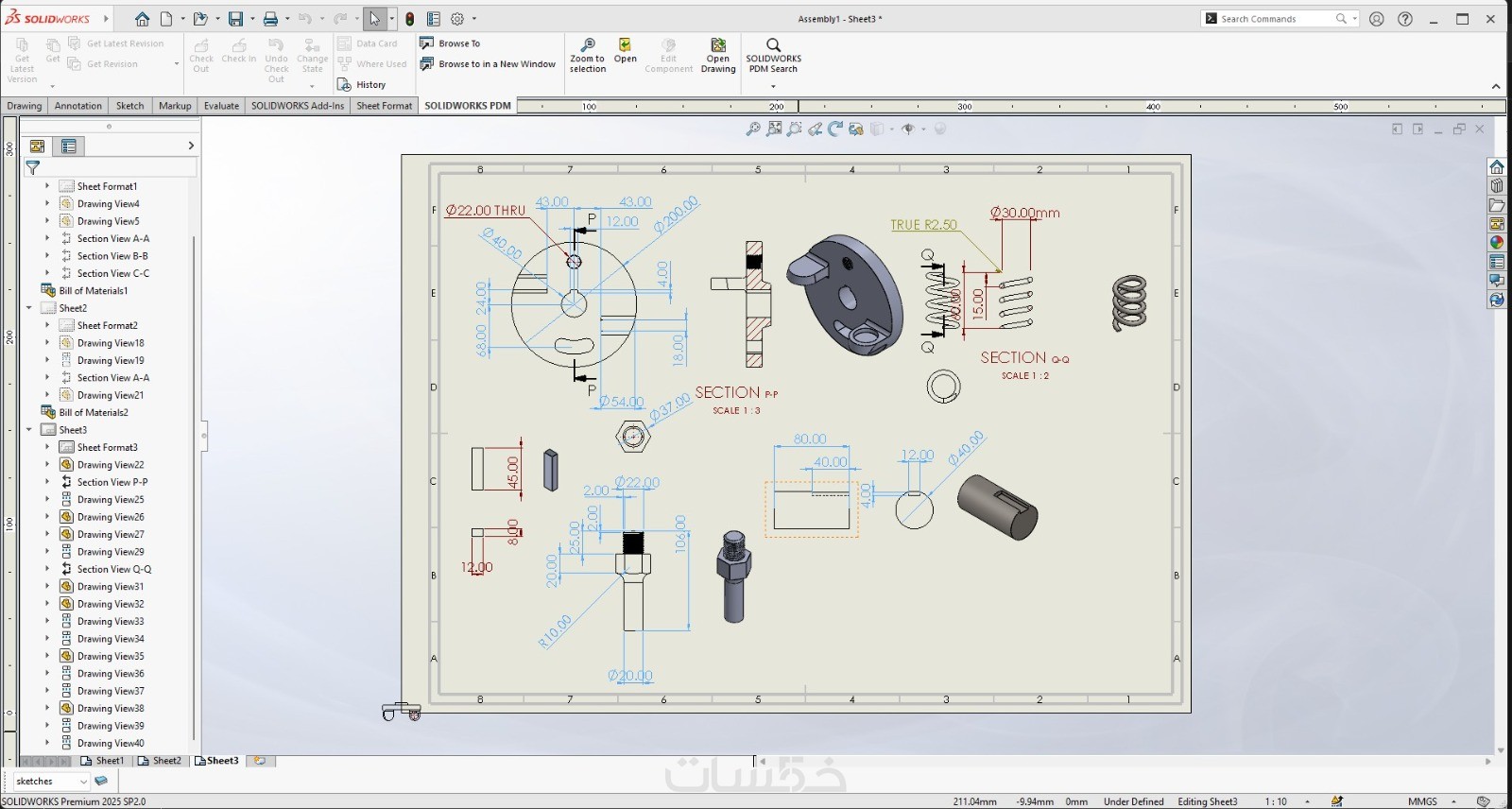The image size is (1512, 809).
Task: Open the Appearances task pane icon
Action: pyautogui.click(x=1497, y=243)
